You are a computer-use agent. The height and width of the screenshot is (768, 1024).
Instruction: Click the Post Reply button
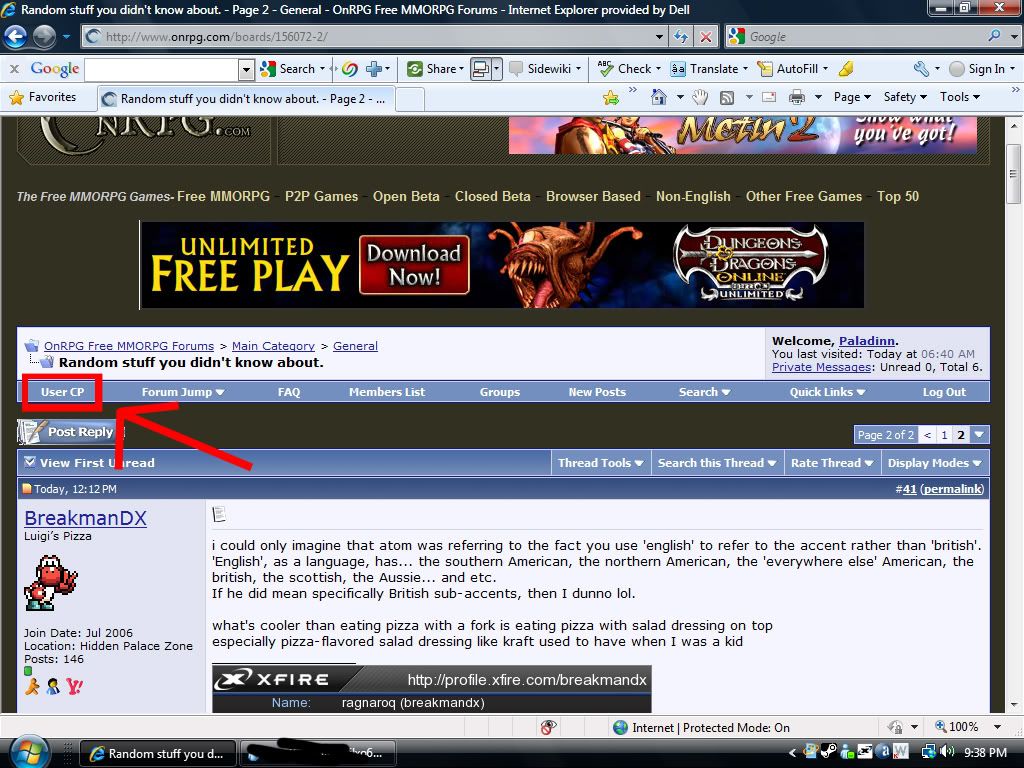68,432
